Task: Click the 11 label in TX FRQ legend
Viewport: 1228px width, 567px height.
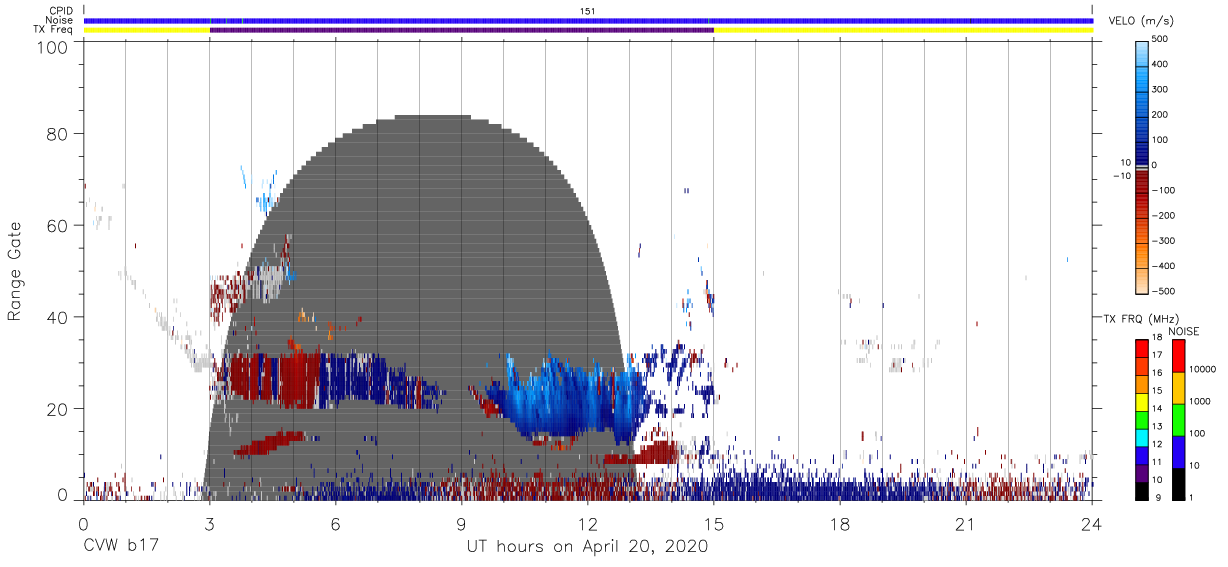Action: point(1156,462)
